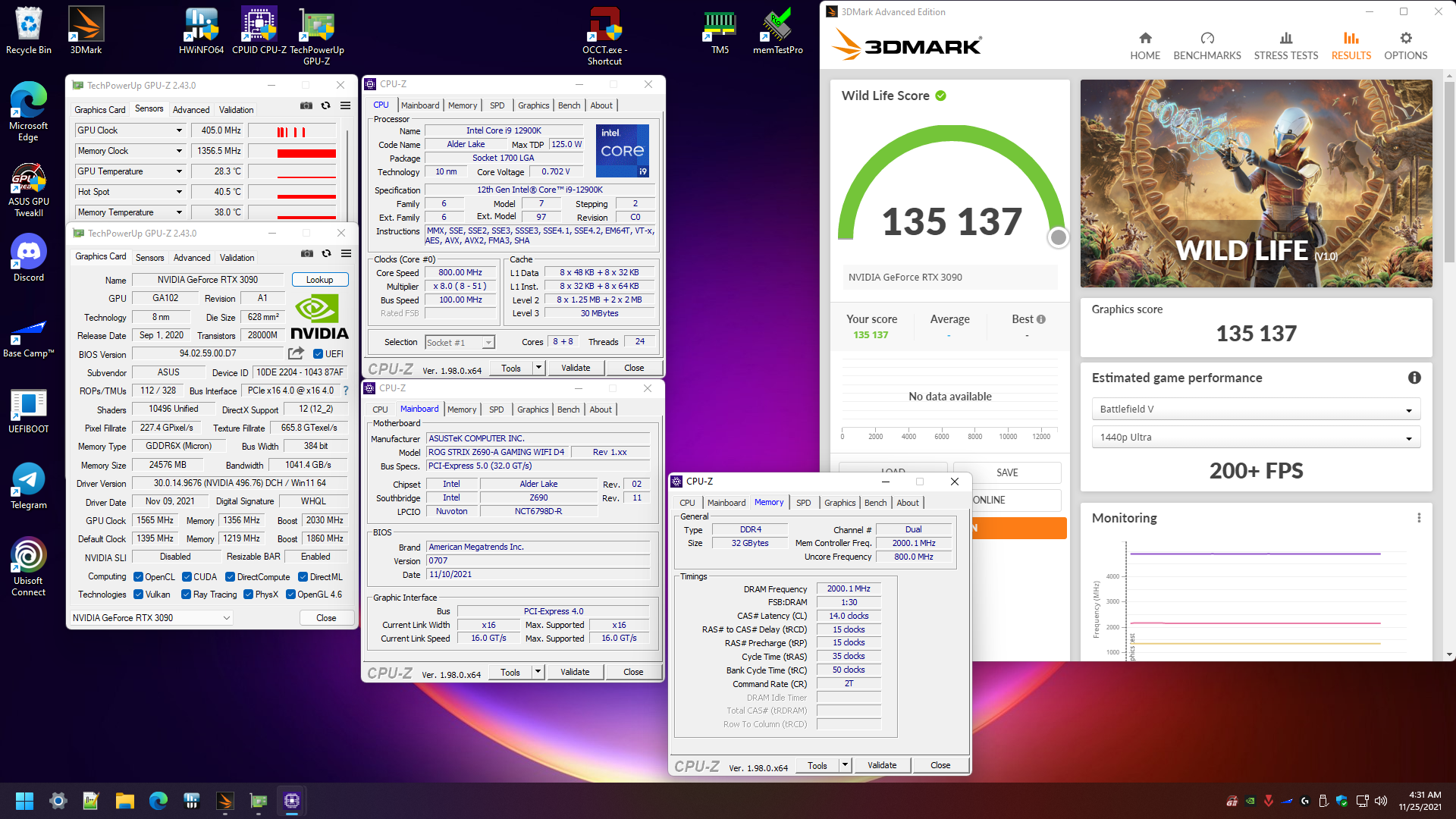This screenshot has width=1456, height=819.
Task: Open the Recycle Bin desktop icon
Action: pyautogui.click(x=28, y=30)
